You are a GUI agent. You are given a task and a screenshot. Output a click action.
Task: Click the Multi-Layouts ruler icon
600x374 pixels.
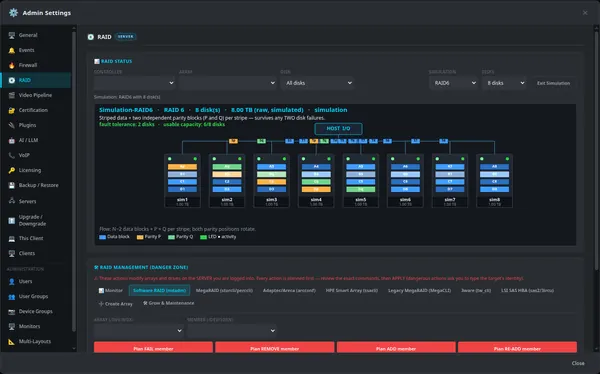tap(12, 341)
